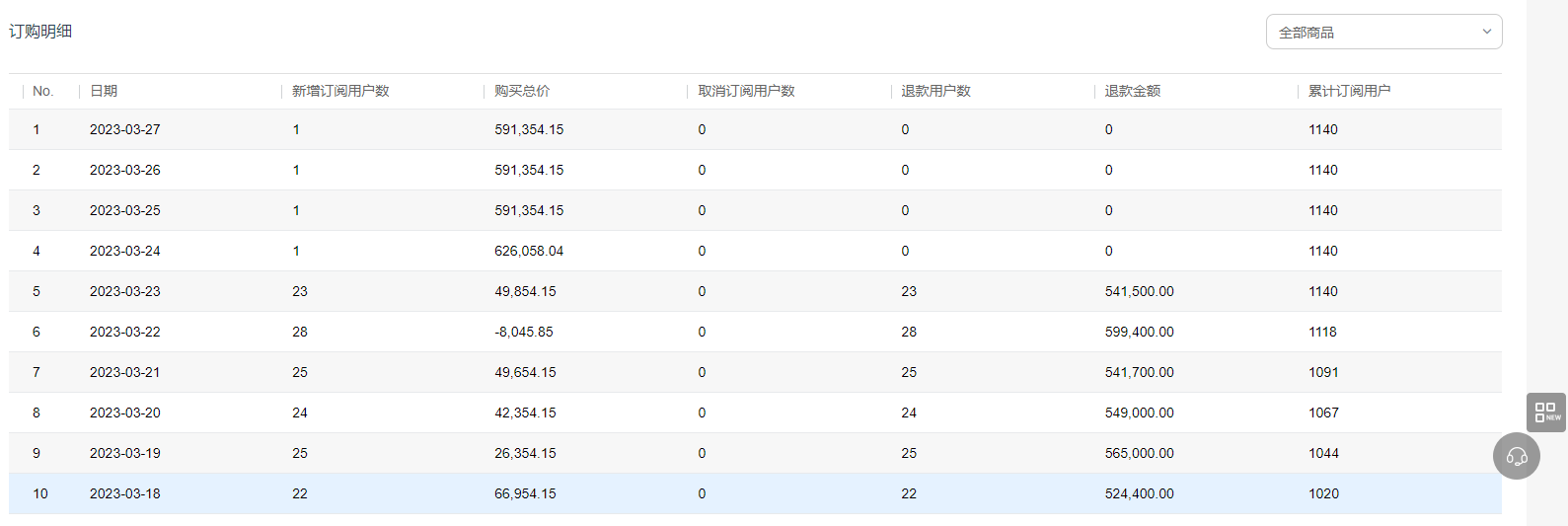Click the 626,058.04 purchase total cell
The image size is (1568, 526).
tap(529, 251)
